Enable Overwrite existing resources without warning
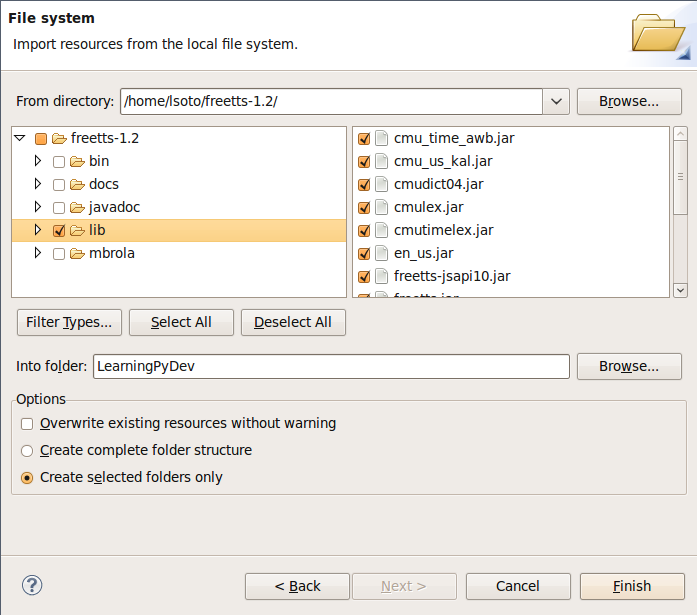This screenshot has height=615, width=697. [27, 424]
